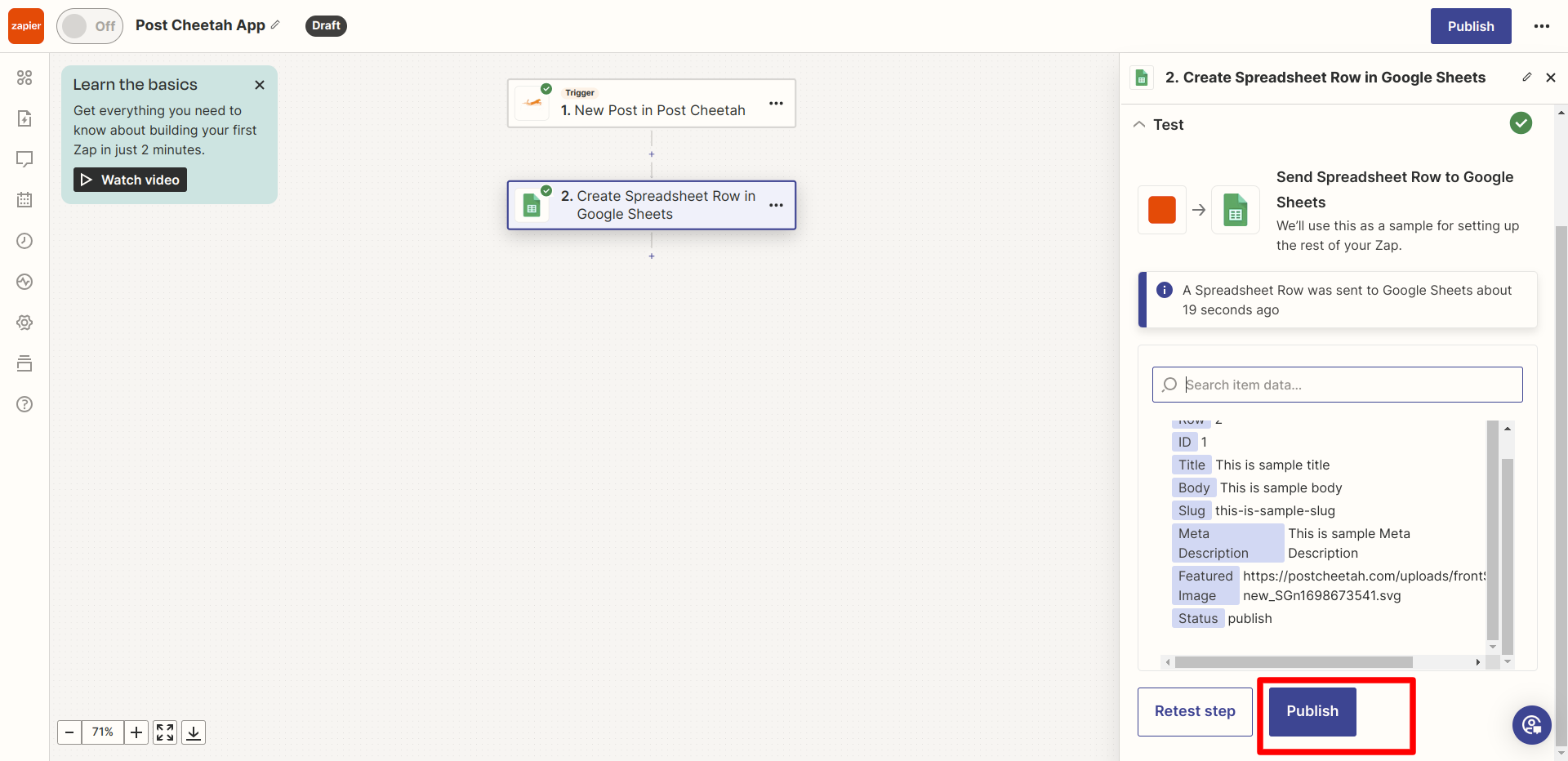The height and width of the screenshot is (761, 1568).
Task: Zoom in the canvas
Action: click(x=136, y=732)
